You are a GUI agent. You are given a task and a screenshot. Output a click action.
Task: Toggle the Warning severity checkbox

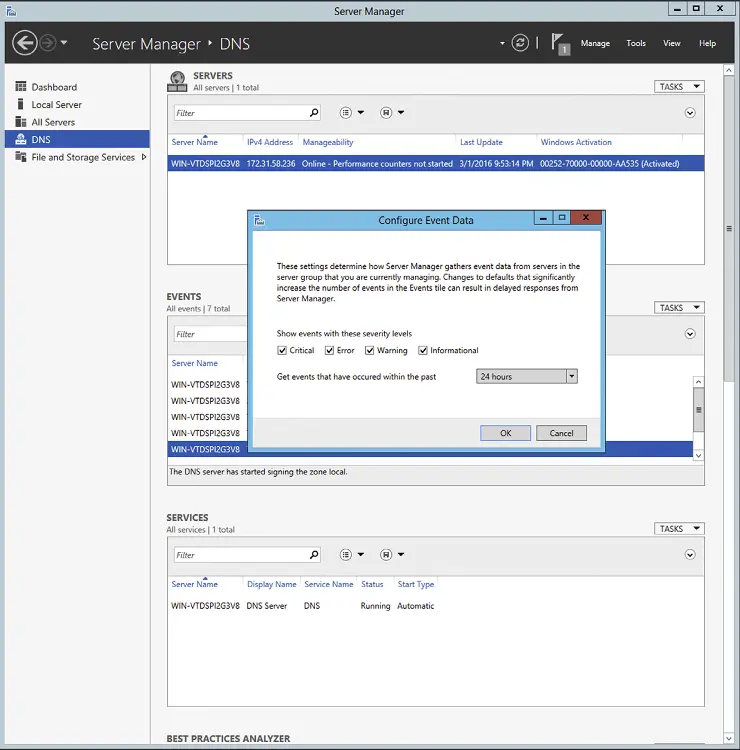[x=370, y=351]
